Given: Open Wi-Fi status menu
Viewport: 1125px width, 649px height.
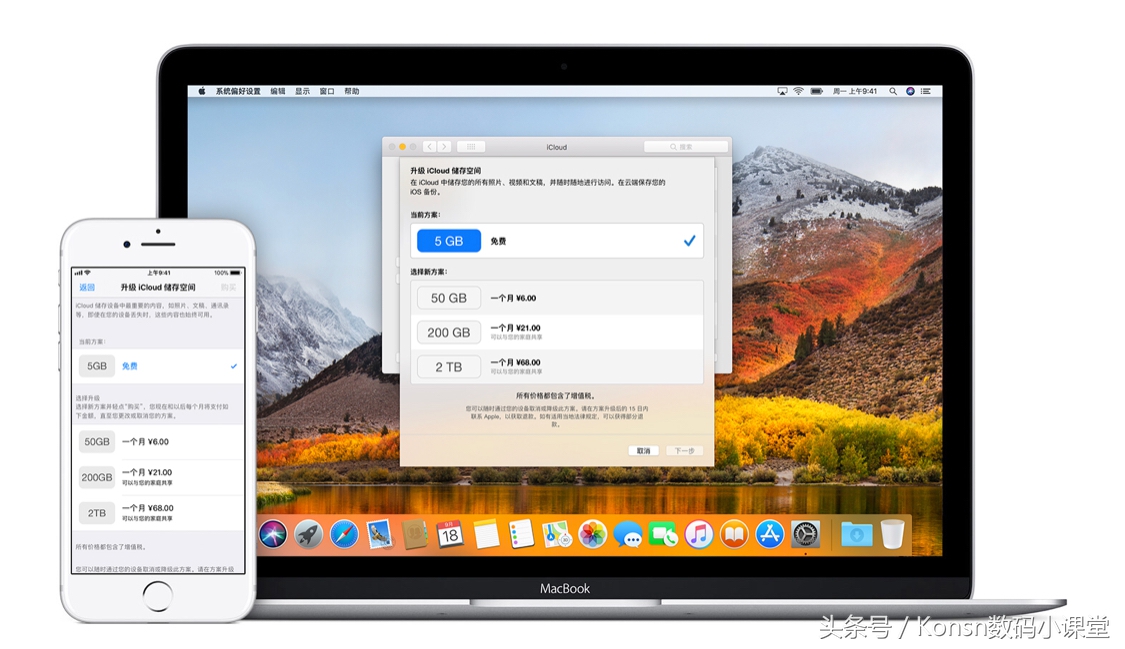Looking at the screenshot, I should 799,91.
